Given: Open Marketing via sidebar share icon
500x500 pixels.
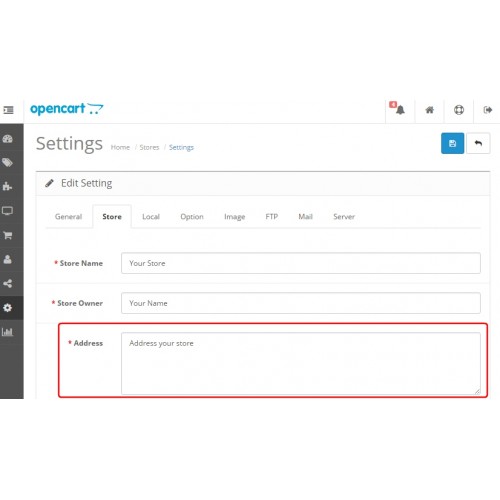Looking at the screenshot, I should pyautogui.click(x=7, y=283).
